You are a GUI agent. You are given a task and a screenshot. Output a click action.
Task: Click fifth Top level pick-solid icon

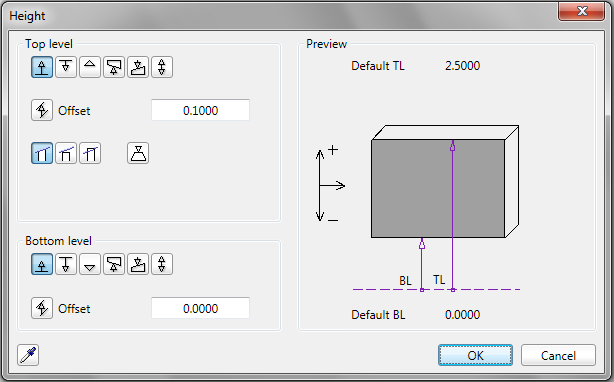[138, 67]
